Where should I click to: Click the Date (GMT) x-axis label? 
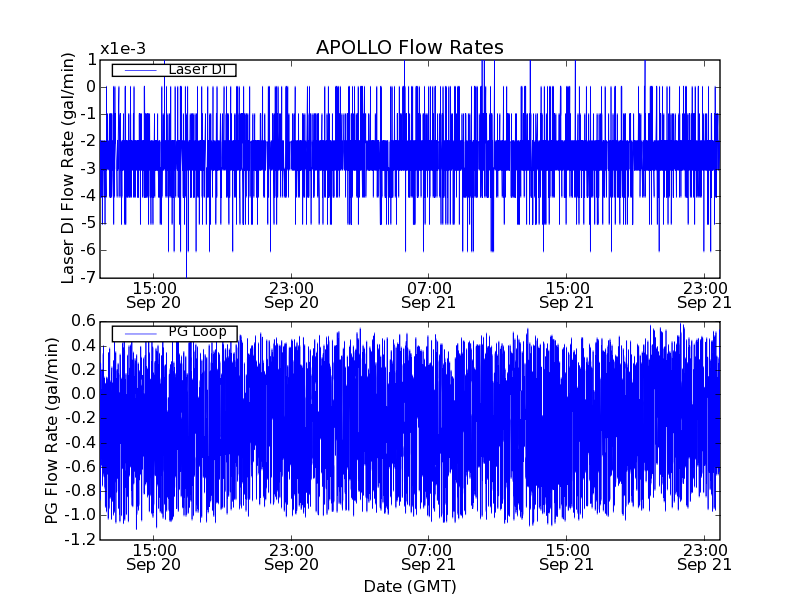(409, 586)
